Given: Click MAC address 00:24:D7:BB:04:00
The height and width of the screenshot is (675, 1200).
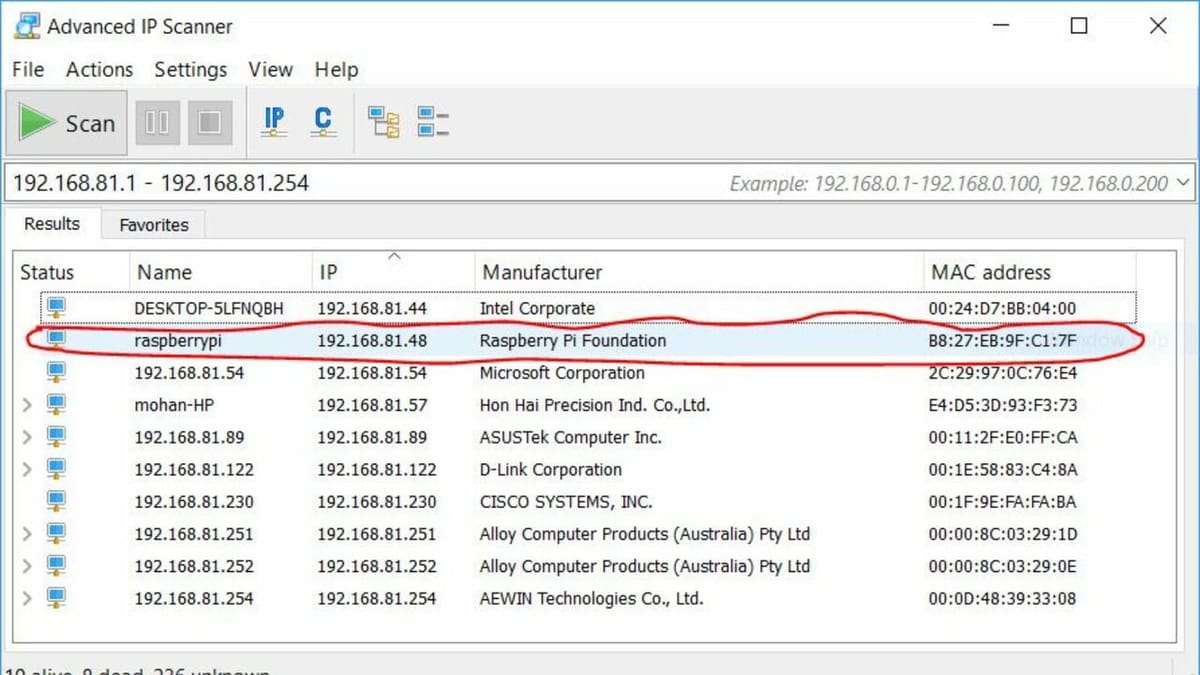Looking at the screenshot, I should click(1002, 308).
